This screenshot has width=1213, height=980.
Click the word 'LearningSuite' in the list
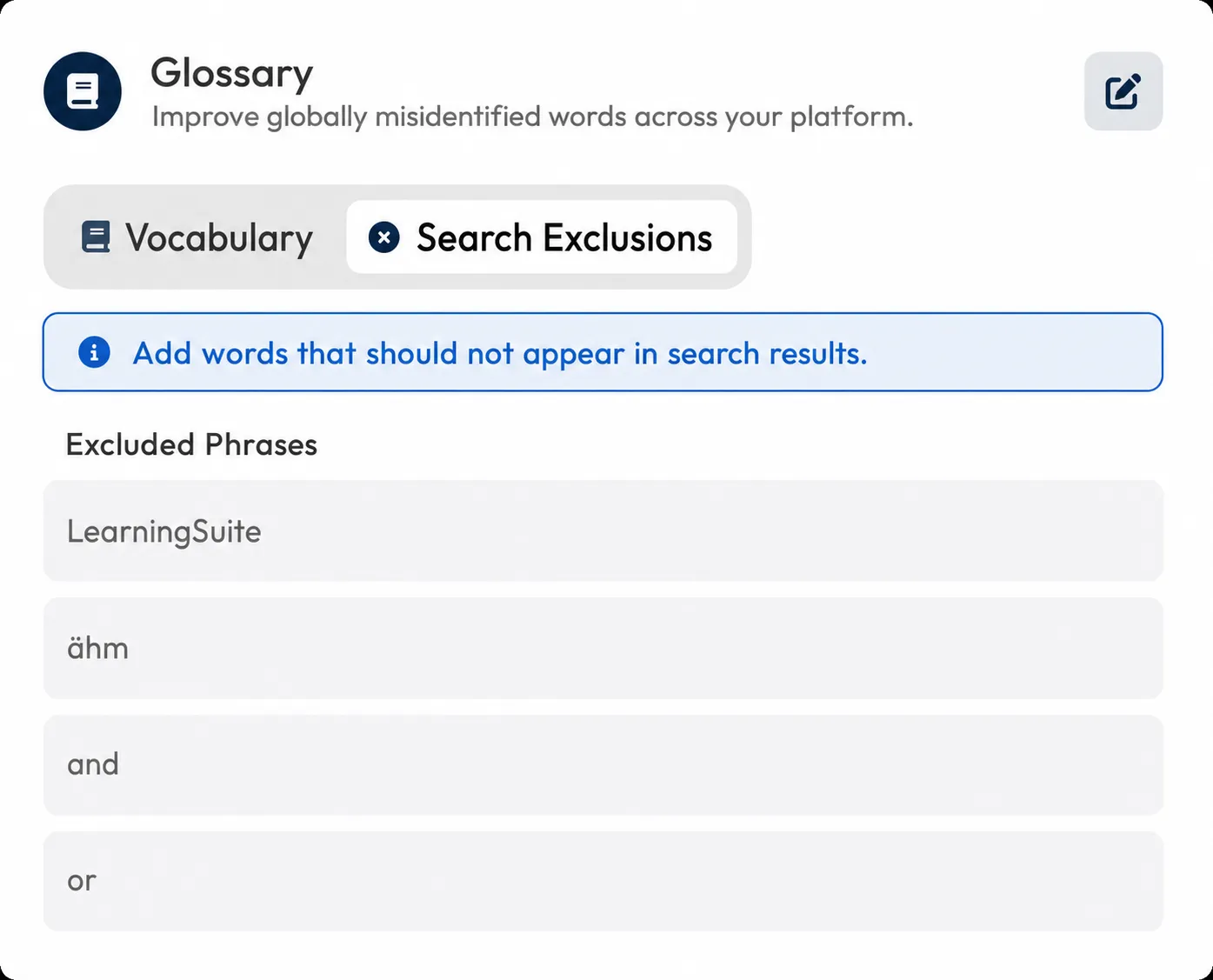(164, 531)
